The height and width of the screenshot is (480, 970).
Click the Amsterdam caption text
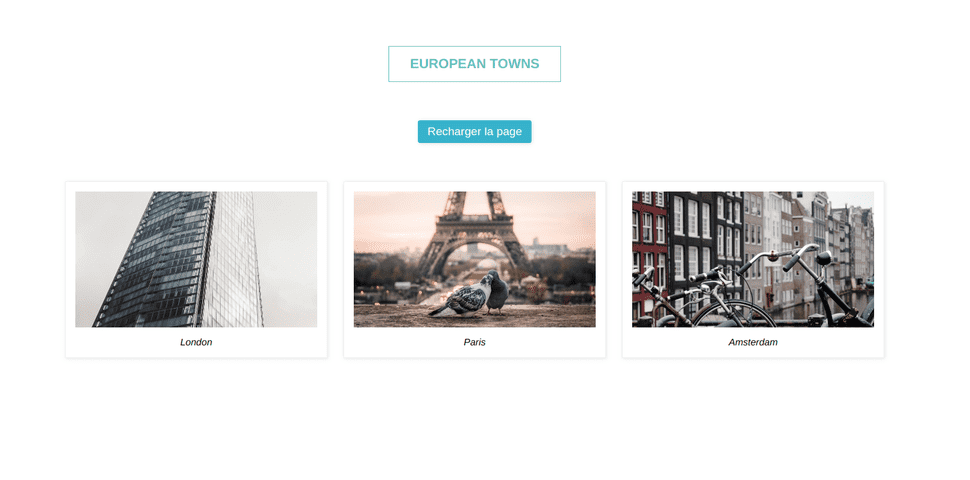(x=753, y=342)
